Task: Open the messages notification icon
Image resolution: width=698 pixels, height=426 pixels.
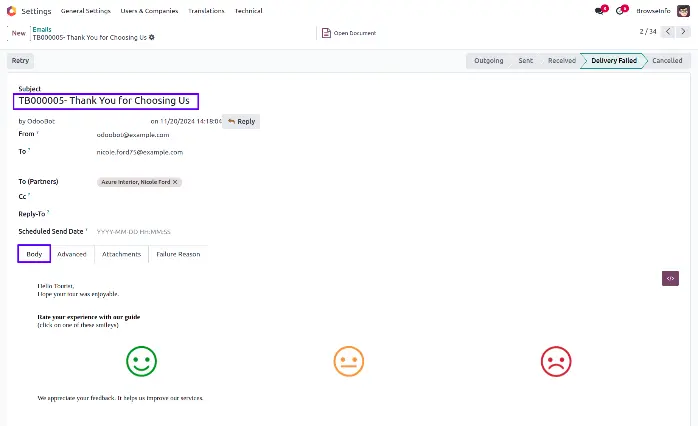Action: coord(600,10)
